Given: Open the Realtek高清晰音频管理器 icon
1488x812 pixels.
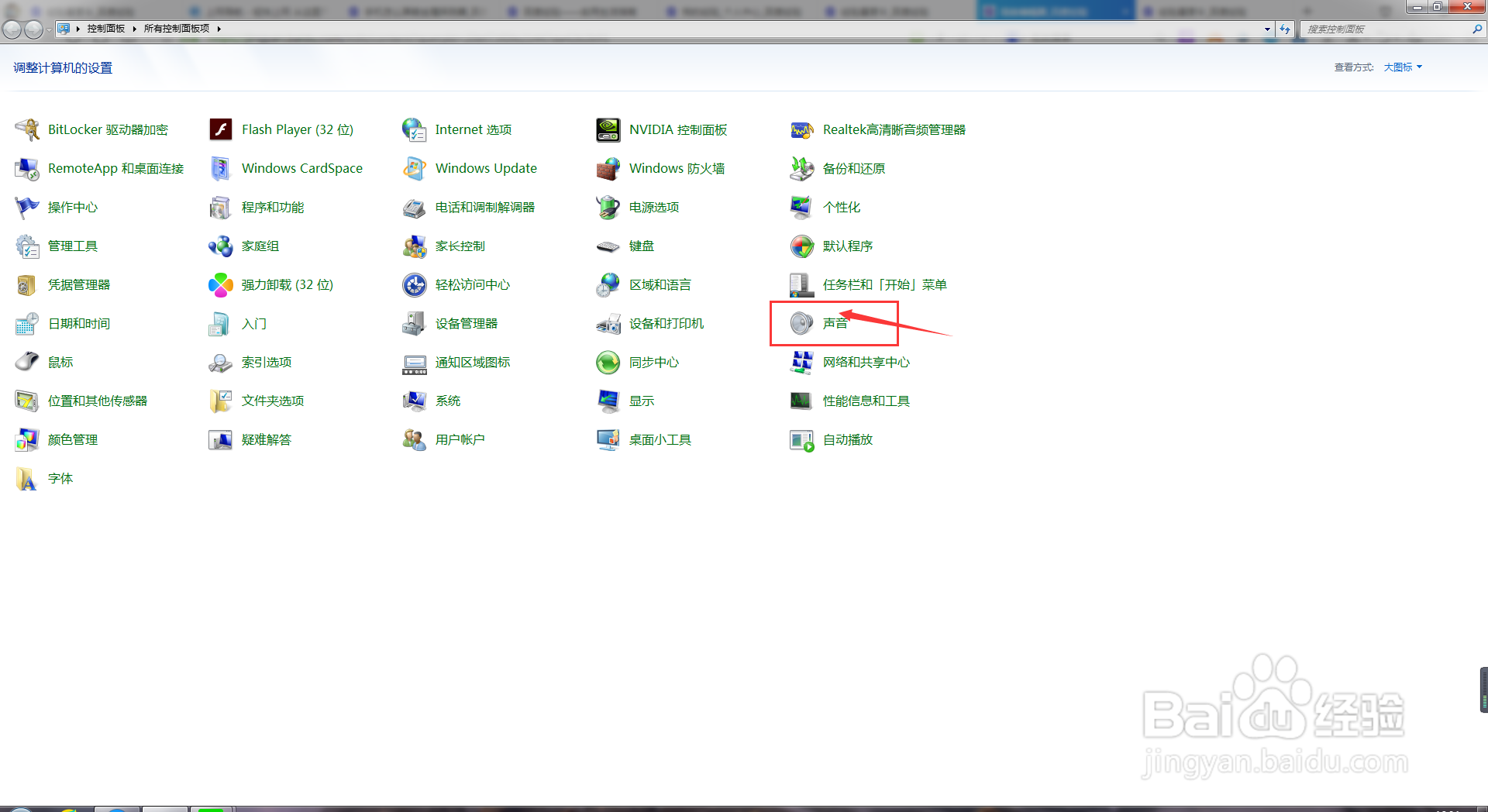Looking at the screenshot, I should [x=802, y=129].
